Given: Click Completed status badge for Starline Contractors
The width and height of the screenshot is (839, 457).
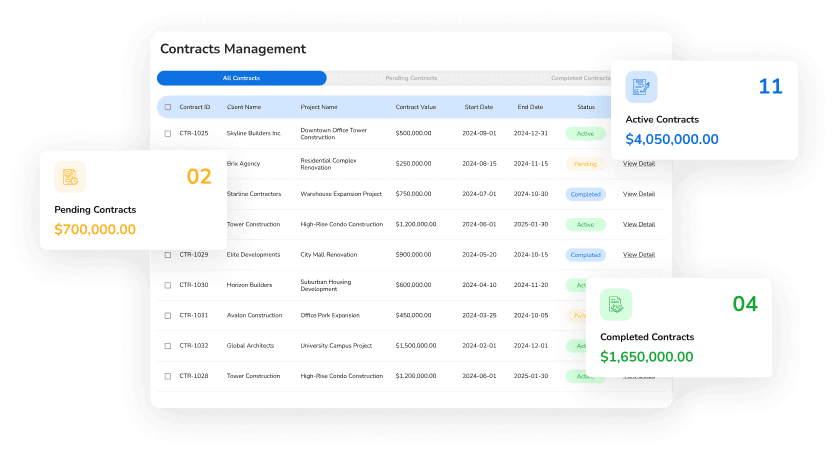Looking at the screenshot, I should (x=585, y=194).
